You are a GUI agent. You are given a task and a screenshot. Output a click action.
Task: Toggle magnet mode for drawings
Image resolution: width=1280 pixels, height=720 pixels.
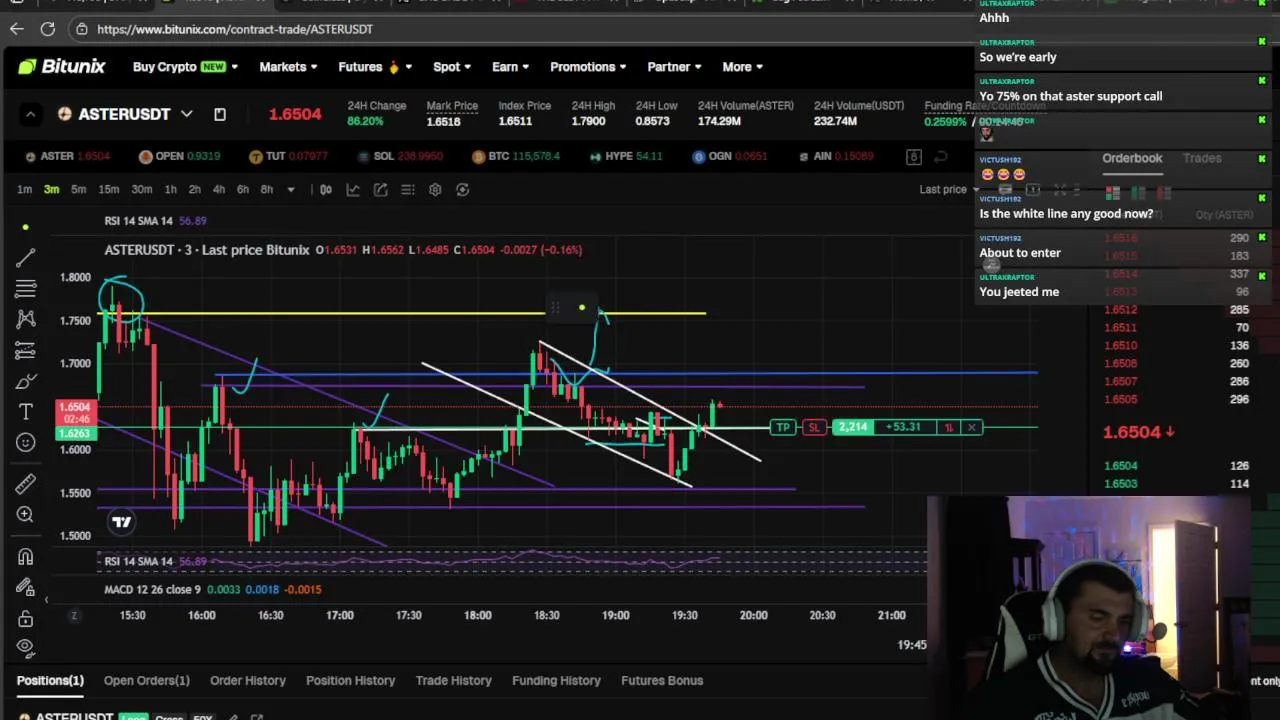(26, 557)
